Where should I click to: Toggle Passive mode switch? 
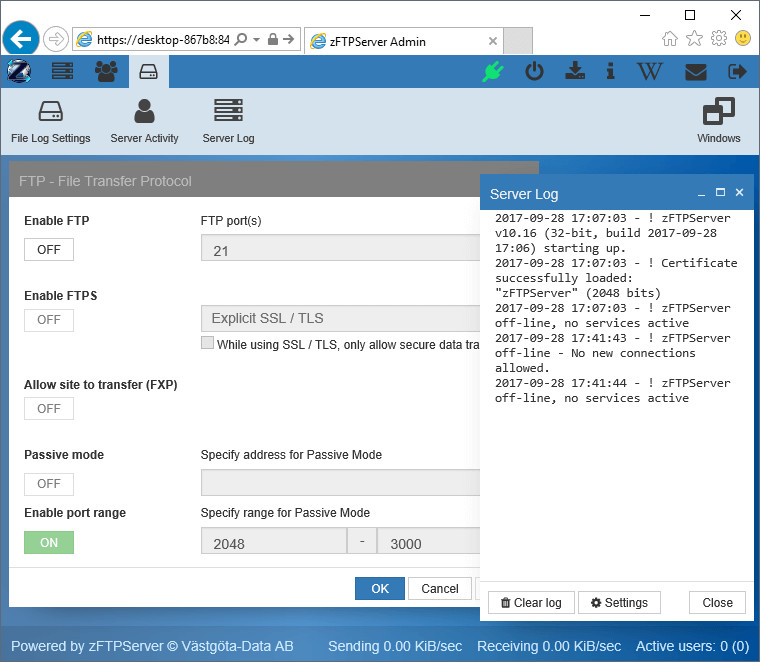tap(49, 484)
